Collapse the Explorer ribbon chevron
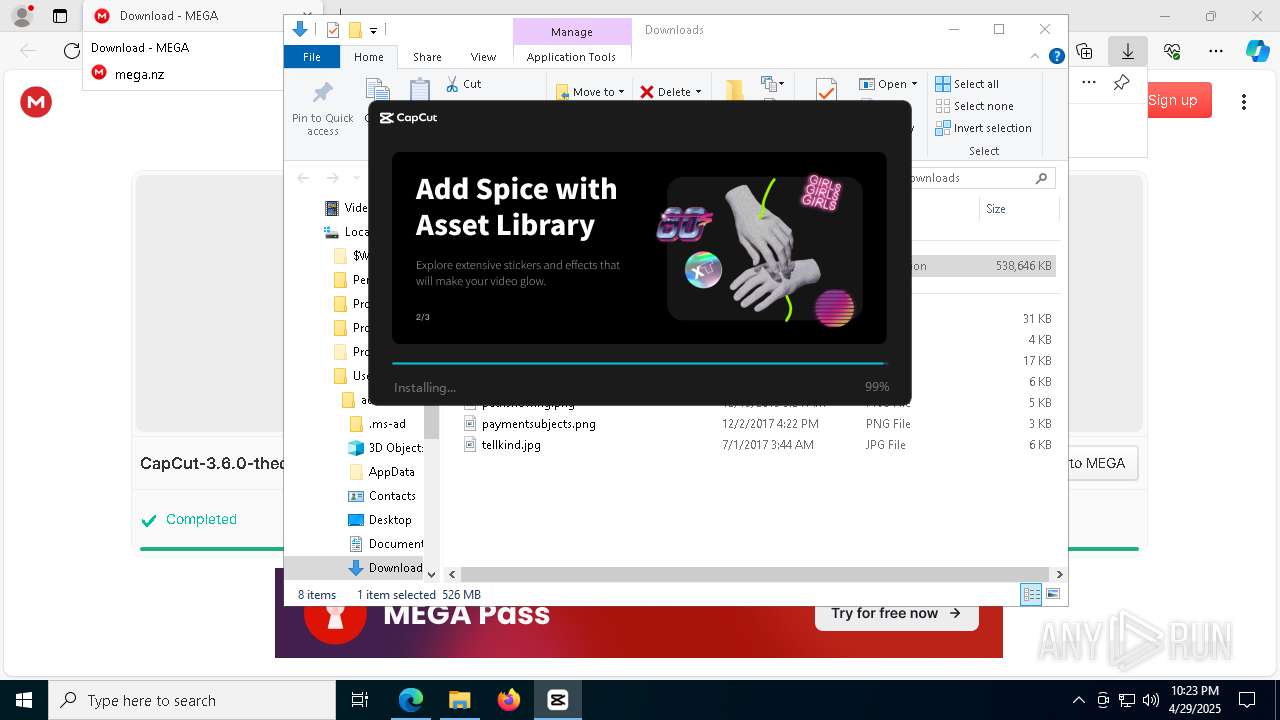 pyautogui.click(x=1036, y=57)
